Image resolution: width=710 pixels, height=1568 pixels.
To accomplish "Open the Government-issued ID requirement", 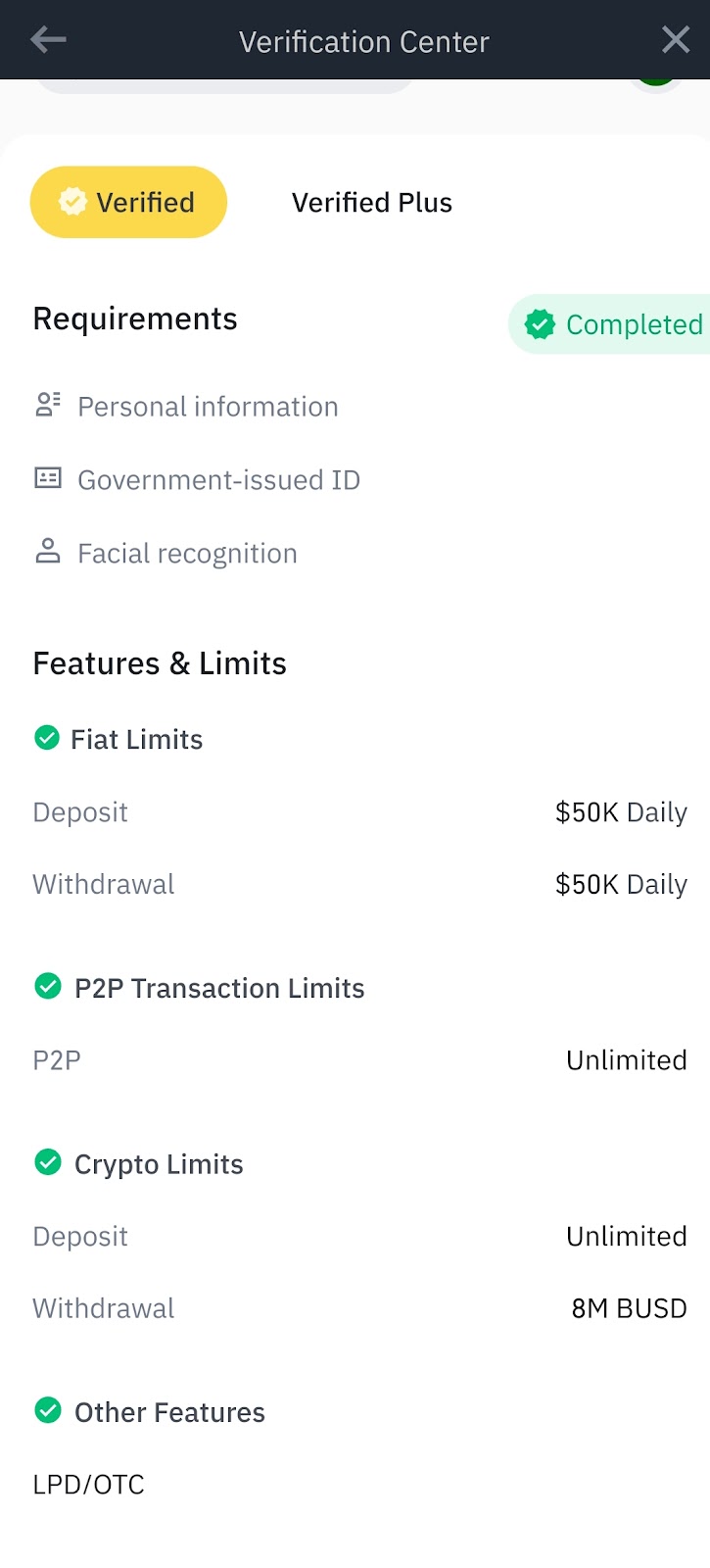I will click(218, 480).
